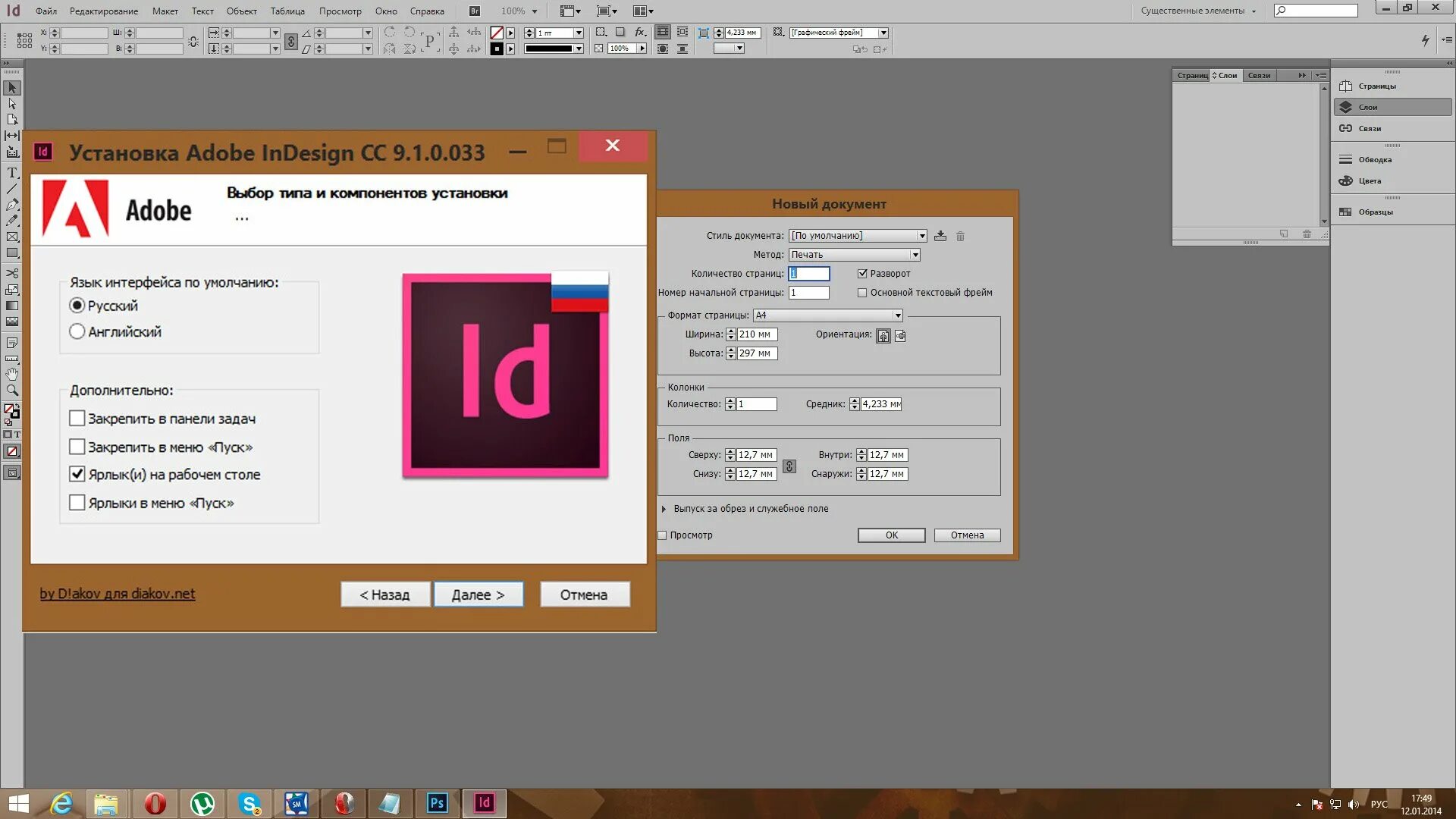Select the Русский interface language radio button
Screen dimensions: 1456x819
point(76,306)
